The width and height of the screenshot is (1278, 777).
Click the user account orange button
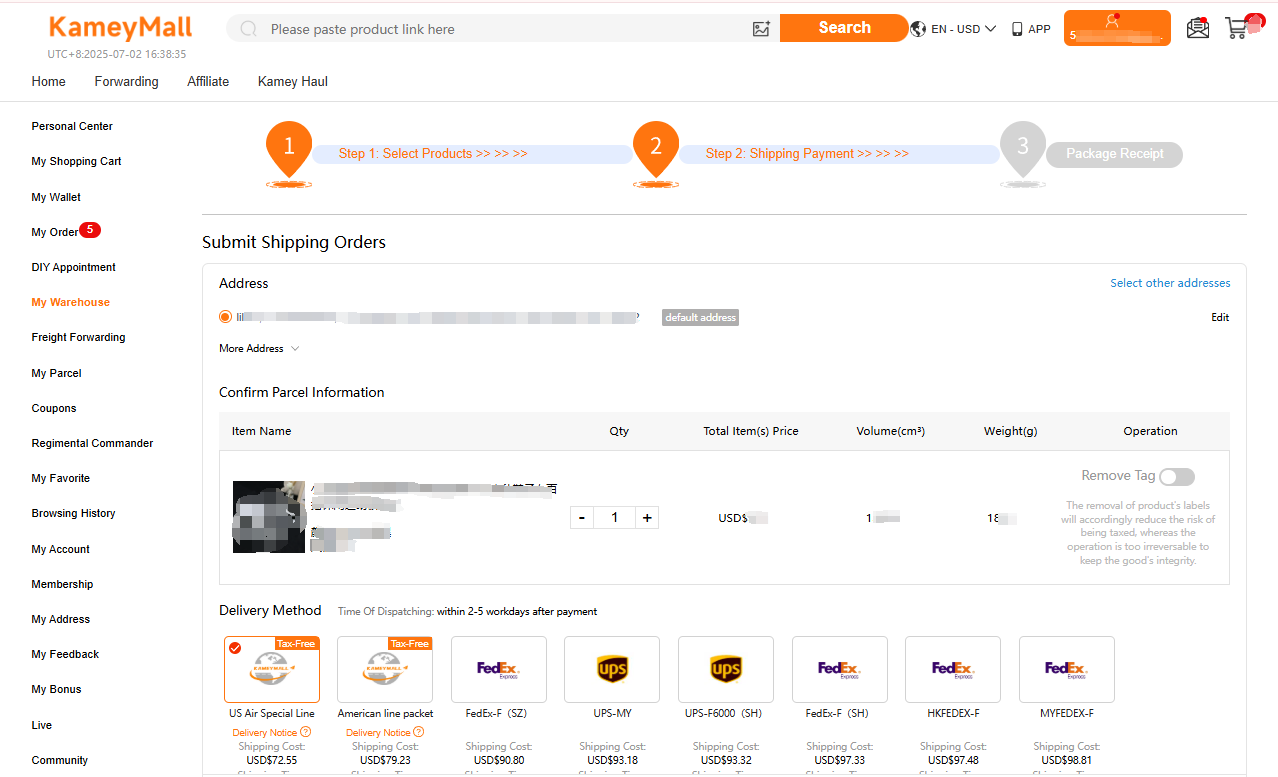pos(1117,28)
